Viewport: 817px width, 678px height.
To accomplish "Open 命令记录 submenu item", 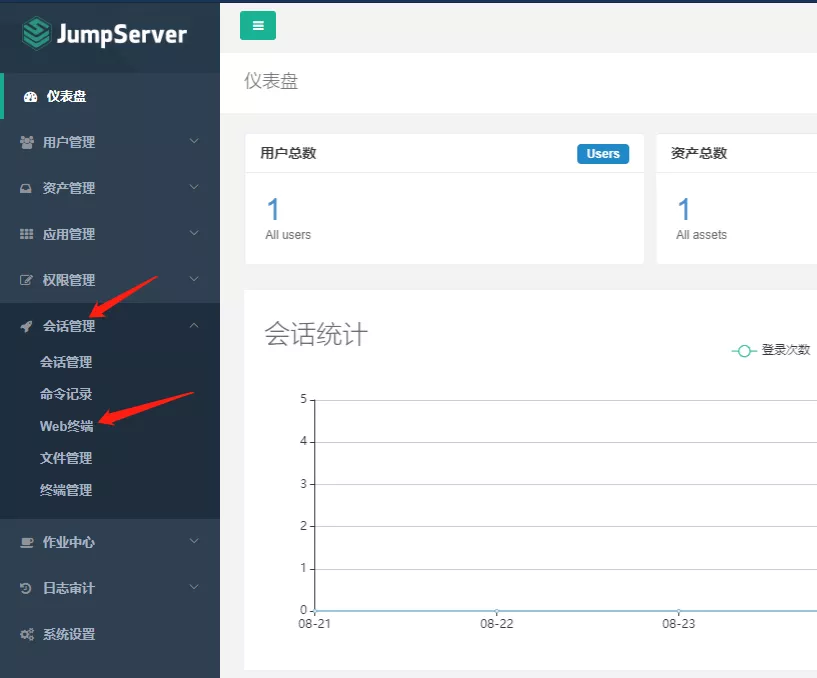I will coord(66,394).
